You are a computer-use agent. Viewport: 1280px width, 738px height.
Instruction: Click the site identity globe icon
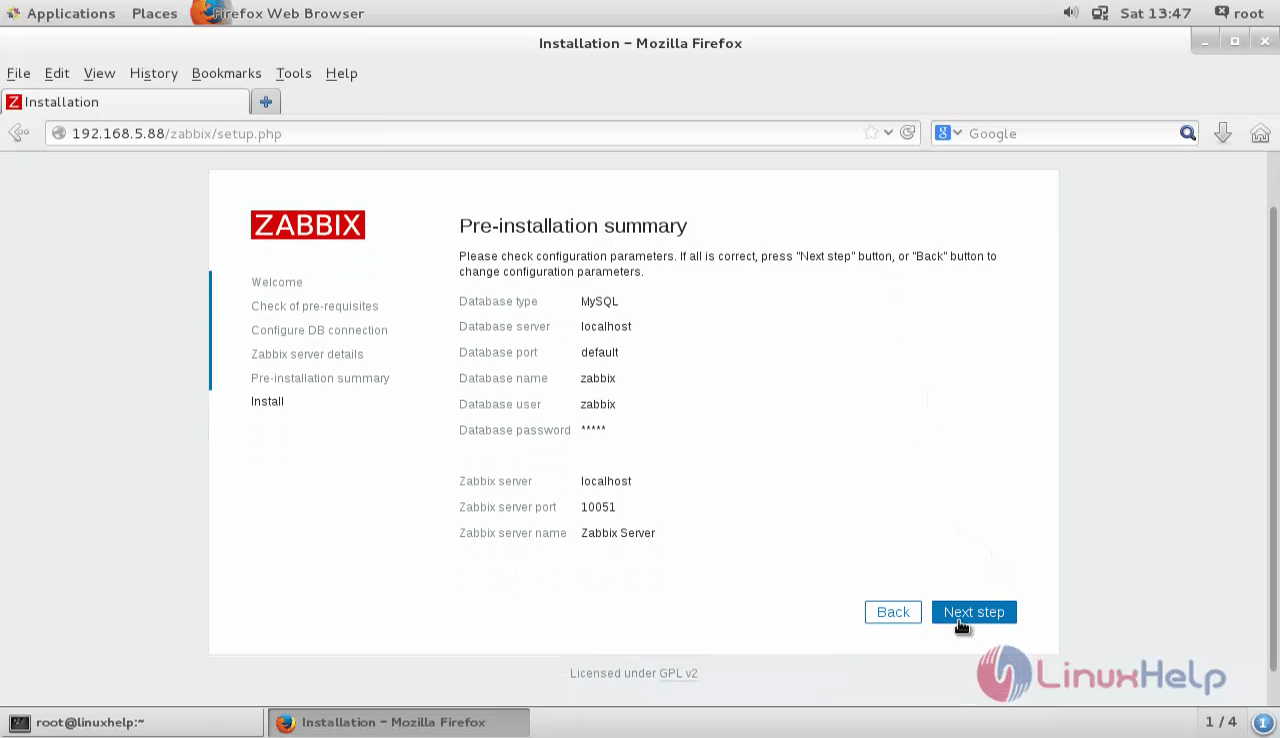tap(59, 133)
